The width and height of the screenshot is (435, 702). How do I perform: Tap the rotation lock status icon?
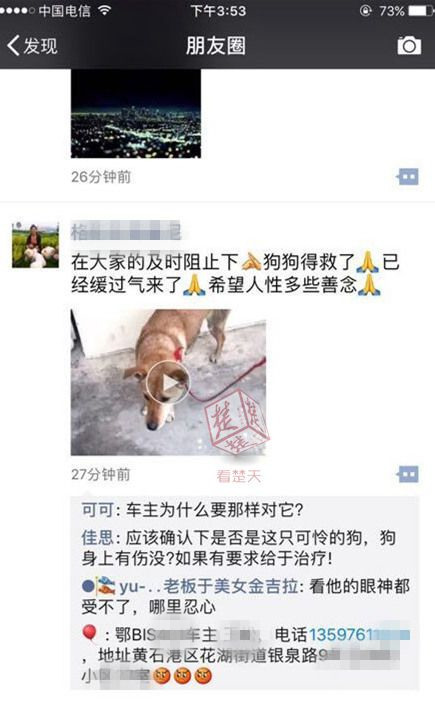[366, 10]
